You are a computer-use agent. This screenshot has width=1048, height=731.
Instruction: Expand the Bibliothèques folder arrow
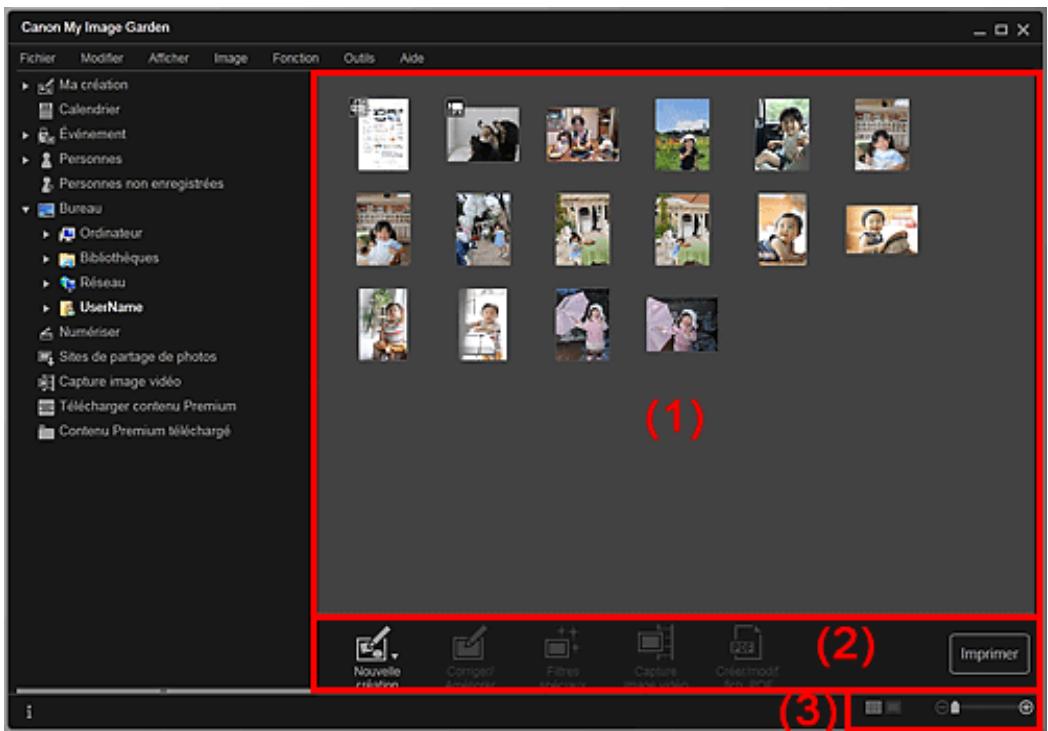[x=45, y=258]
